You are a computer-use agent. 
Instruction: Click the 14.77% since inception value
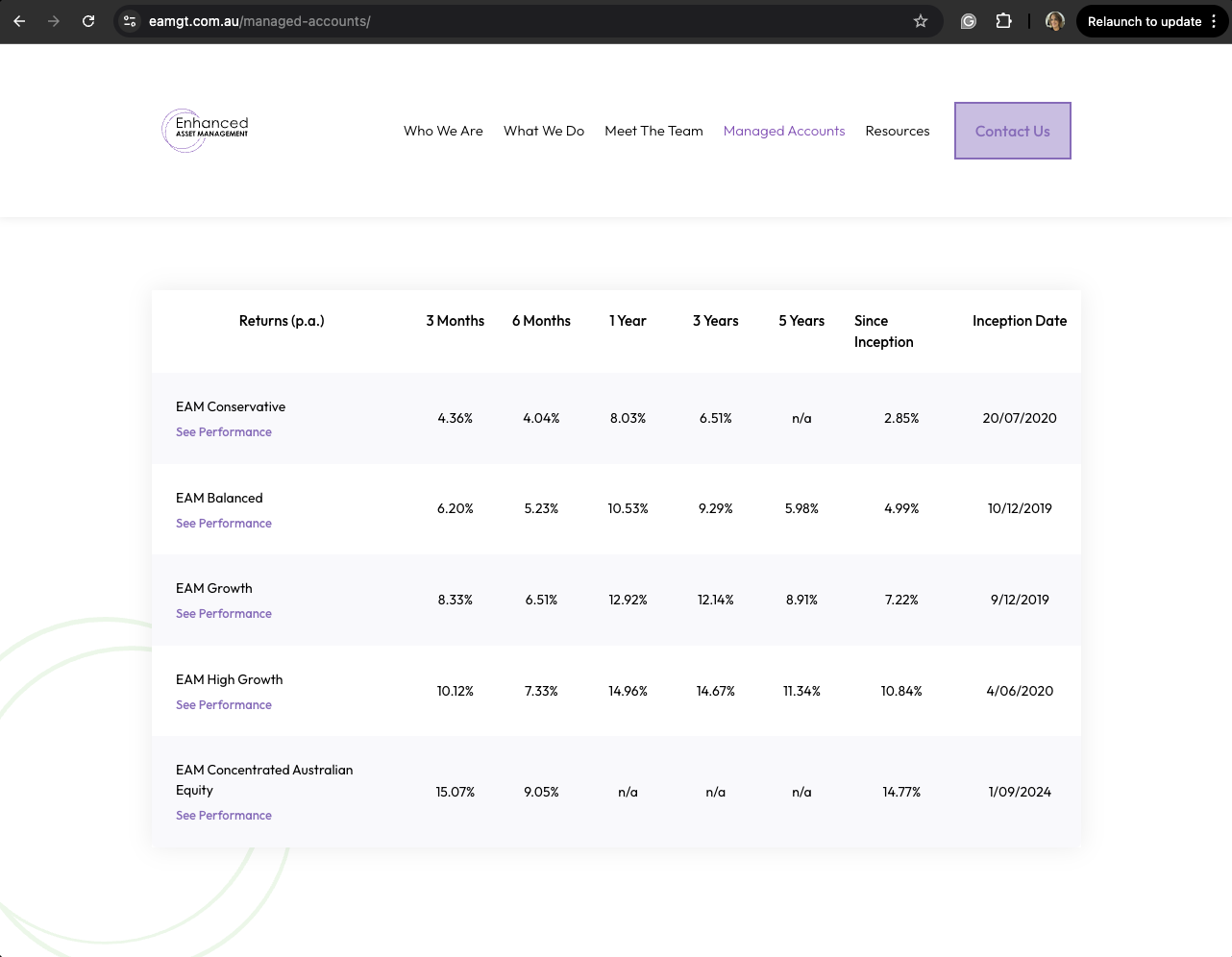point(901,793)
